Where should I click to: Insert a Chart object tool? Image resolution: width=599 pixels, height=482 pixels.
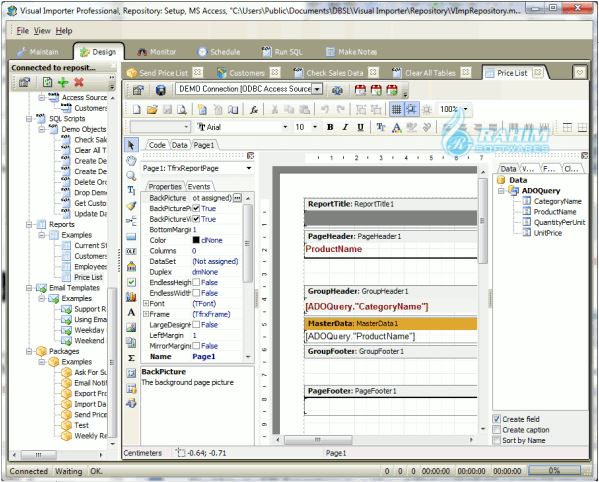coord(131,297)
